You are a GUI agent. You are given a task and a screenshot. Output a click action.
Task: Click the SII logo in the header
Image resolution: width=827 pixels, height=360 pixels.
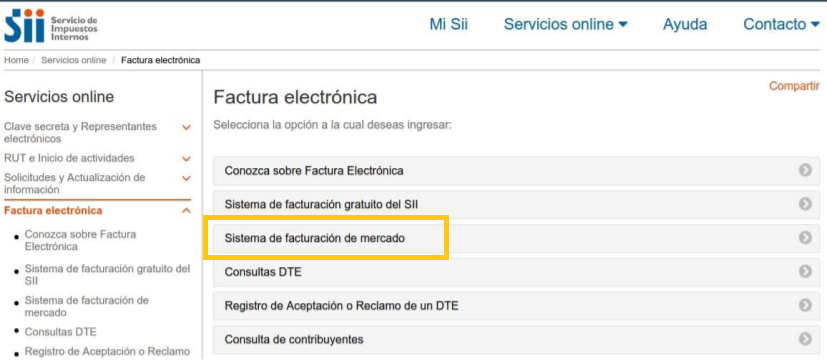click(x=51, y=25)
